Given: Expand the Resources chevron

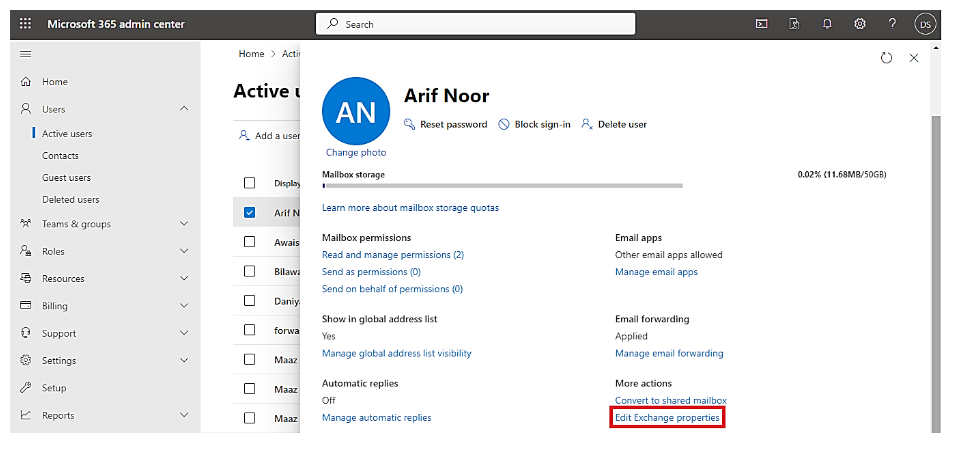Looking at the screenshot, I should tap(184, 278).
